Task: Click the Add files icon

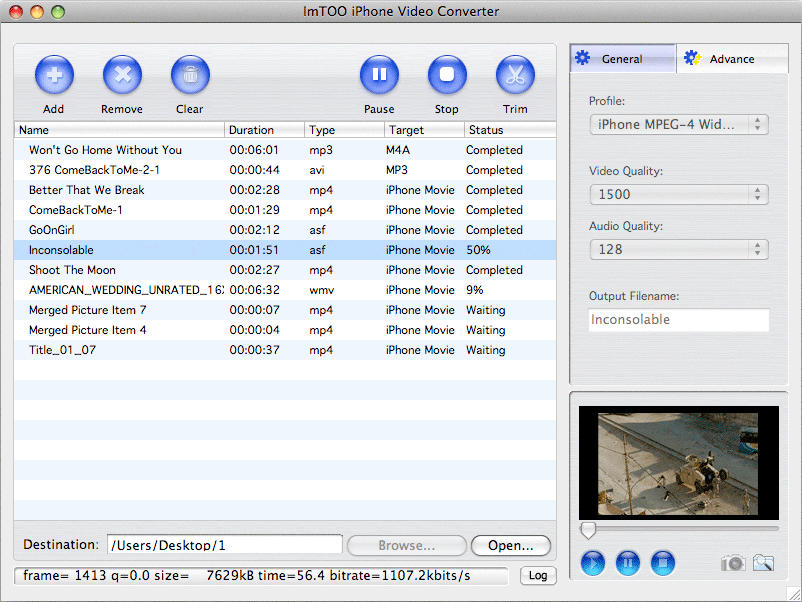Action: point(54,75)
